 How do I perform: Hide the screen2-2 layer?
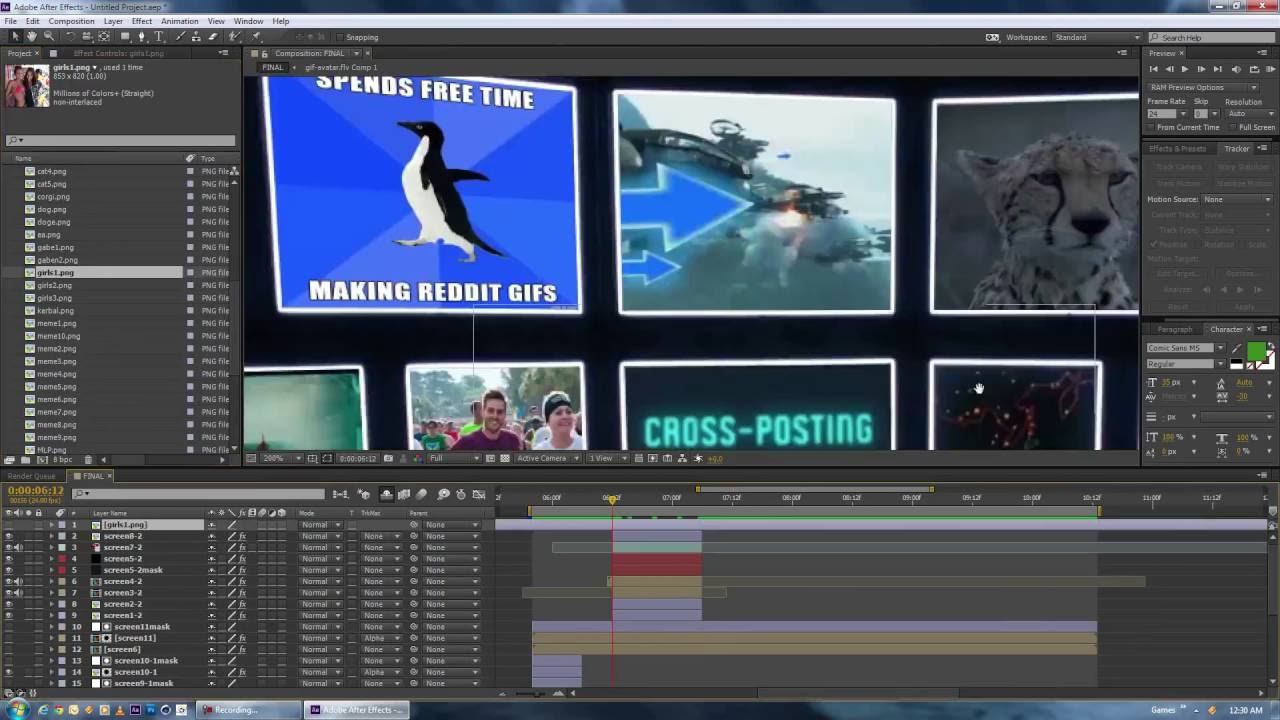tap(9, 604)
